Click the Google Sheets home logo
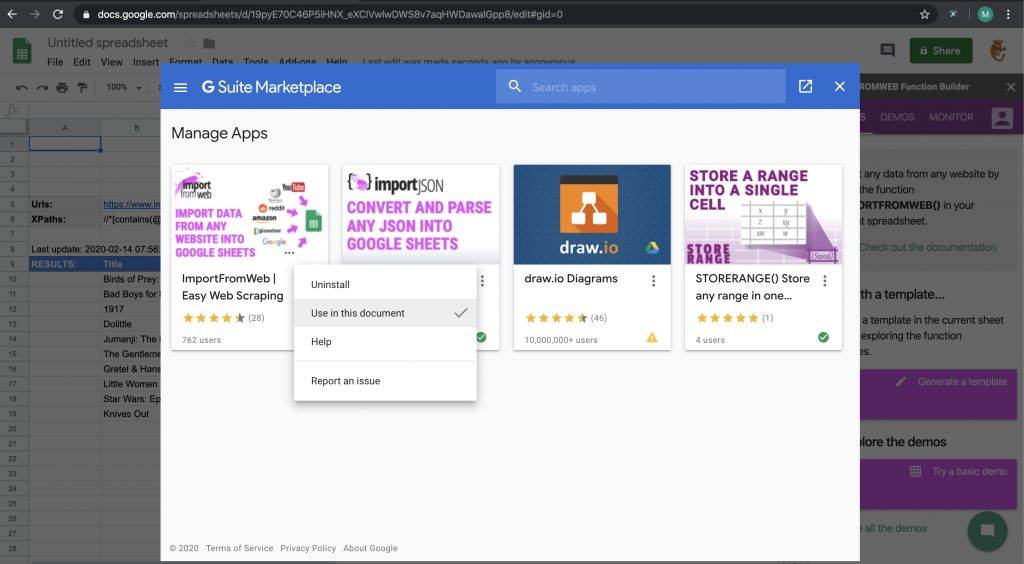The height and width of the screenshot is (564, 1024). tap(22, 51)
